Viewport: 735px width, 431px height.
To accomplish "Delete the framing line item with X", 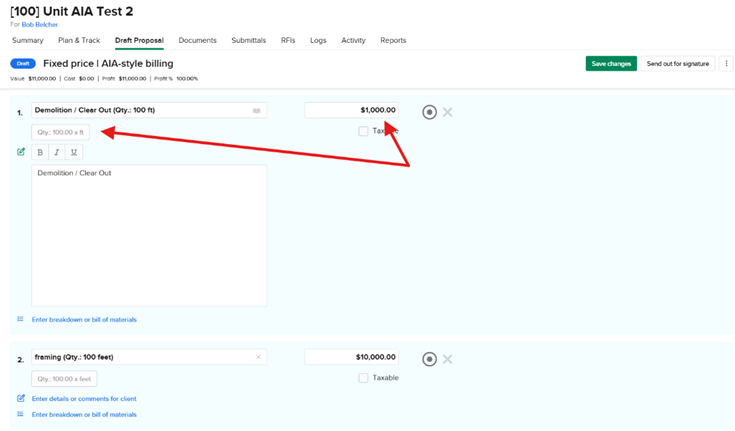I will [448, 359].
